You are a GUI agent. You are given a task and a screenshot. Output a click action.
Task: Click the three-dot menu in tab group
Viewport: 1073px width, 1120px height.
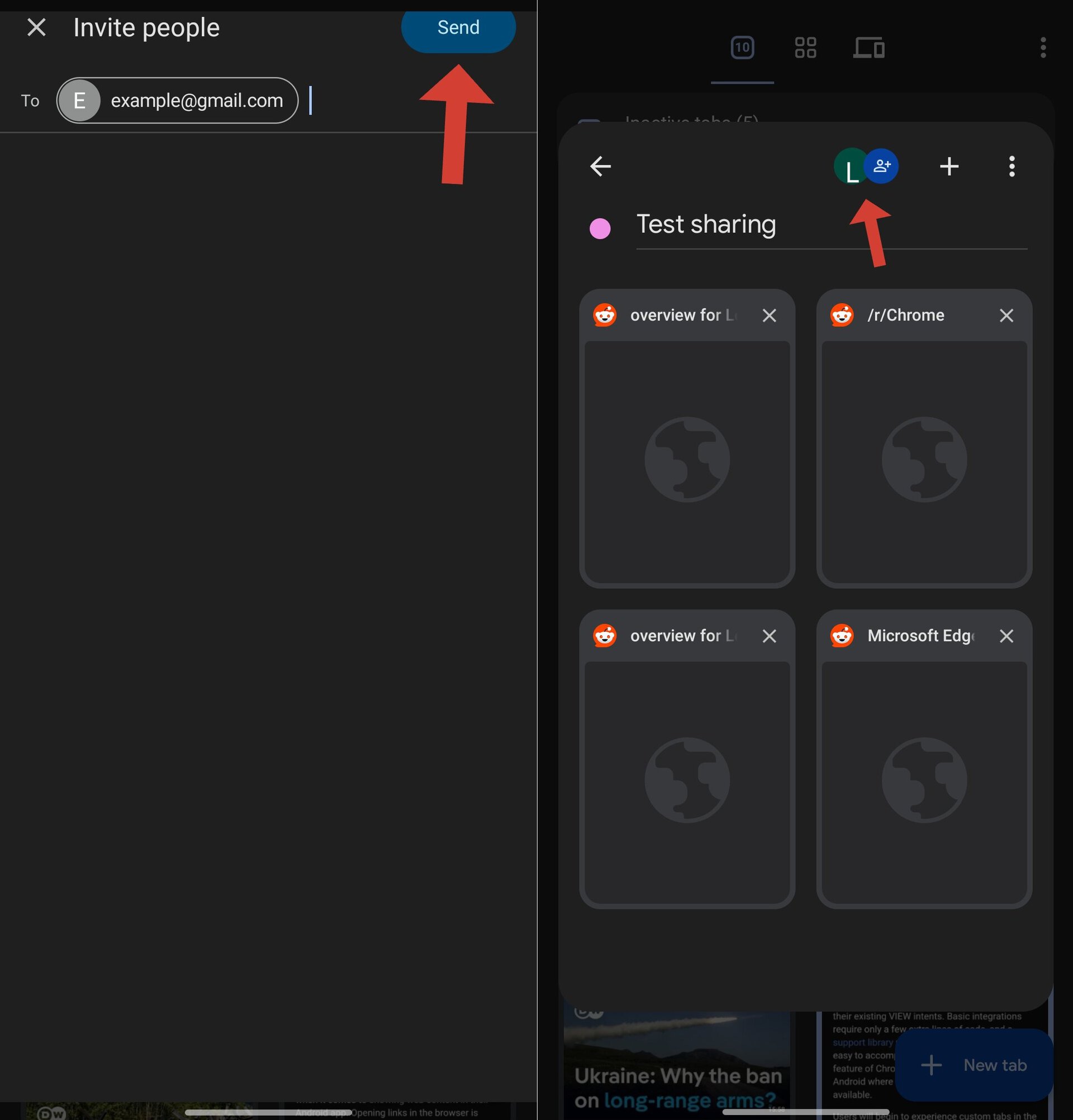1012,166
